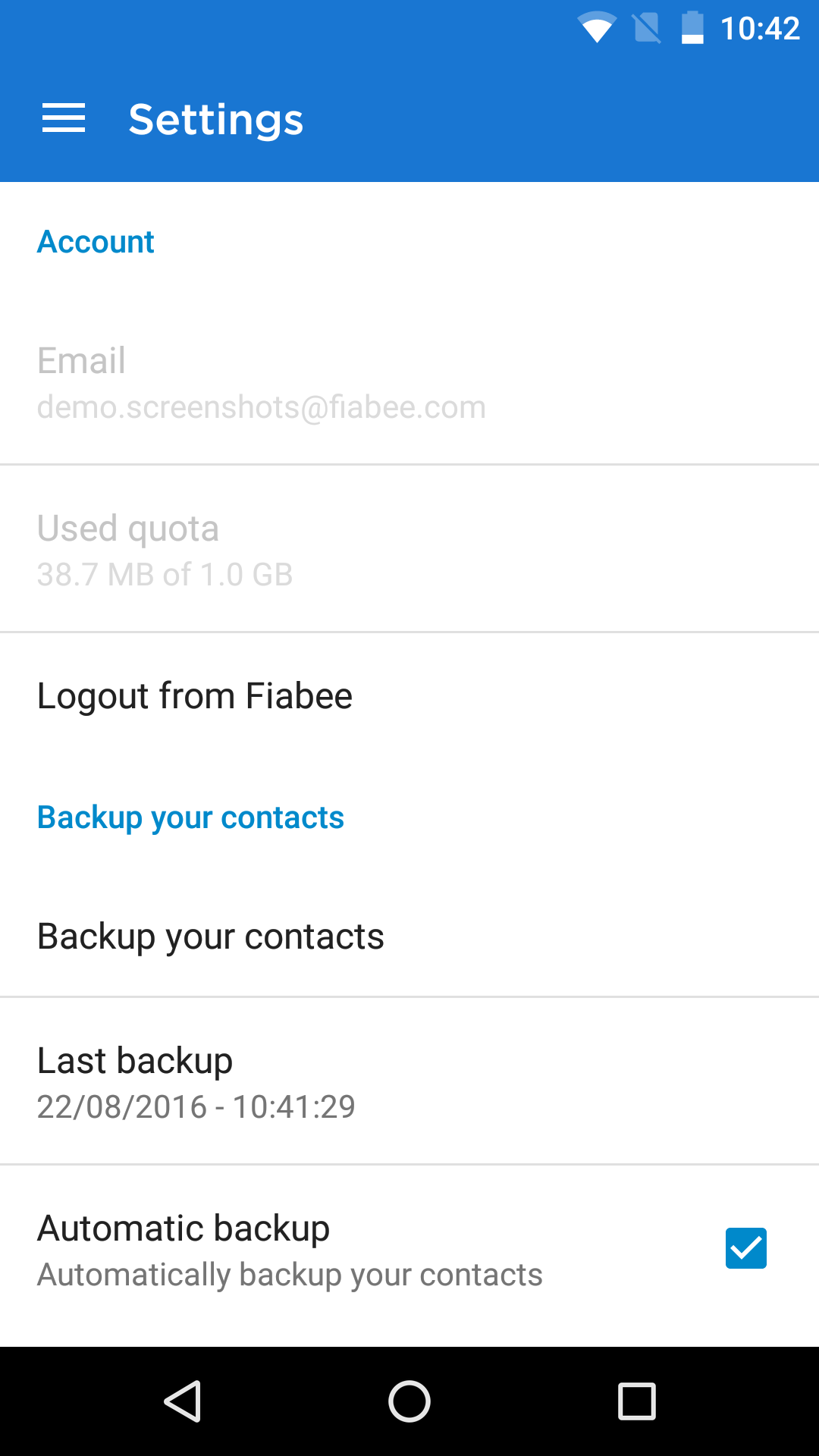This screenshot has height=1456, width=819.
Task: Tap the blue Backup your contacts header
Action: tap(190, 817)
